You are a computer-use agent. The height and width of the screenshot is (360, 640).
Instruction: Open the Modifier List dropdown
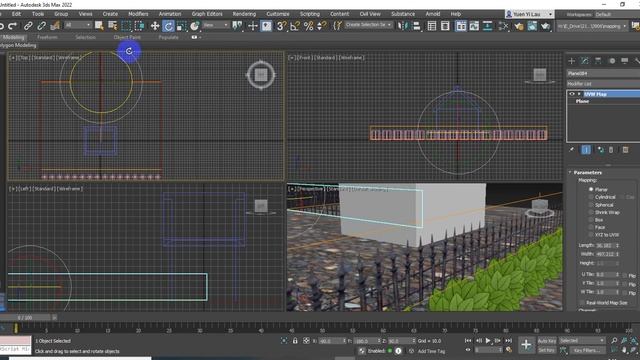point(603,84)
